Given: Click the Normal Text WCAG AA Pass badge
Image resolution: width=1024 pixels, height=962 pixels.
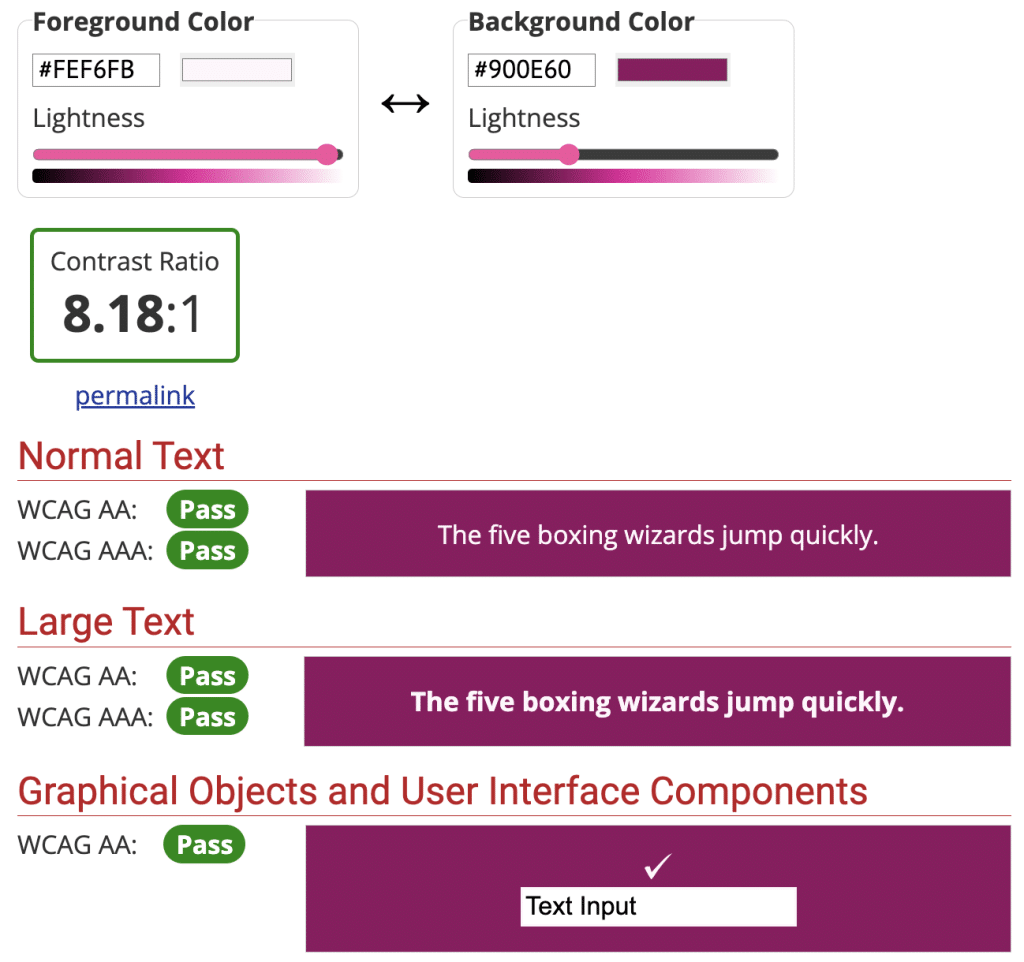Looking at the screenshot, I should click(207, 510).
